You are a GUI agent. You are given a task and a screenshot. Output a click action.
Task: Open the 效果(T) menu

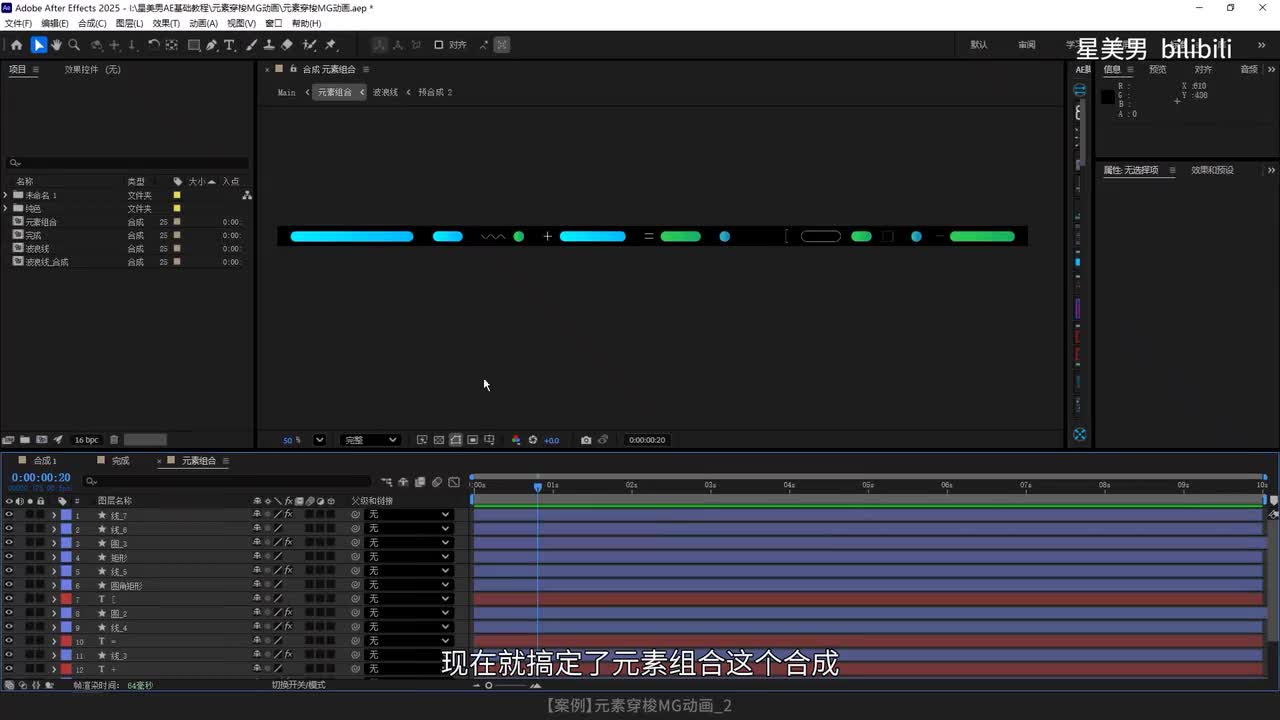(166, 23)
